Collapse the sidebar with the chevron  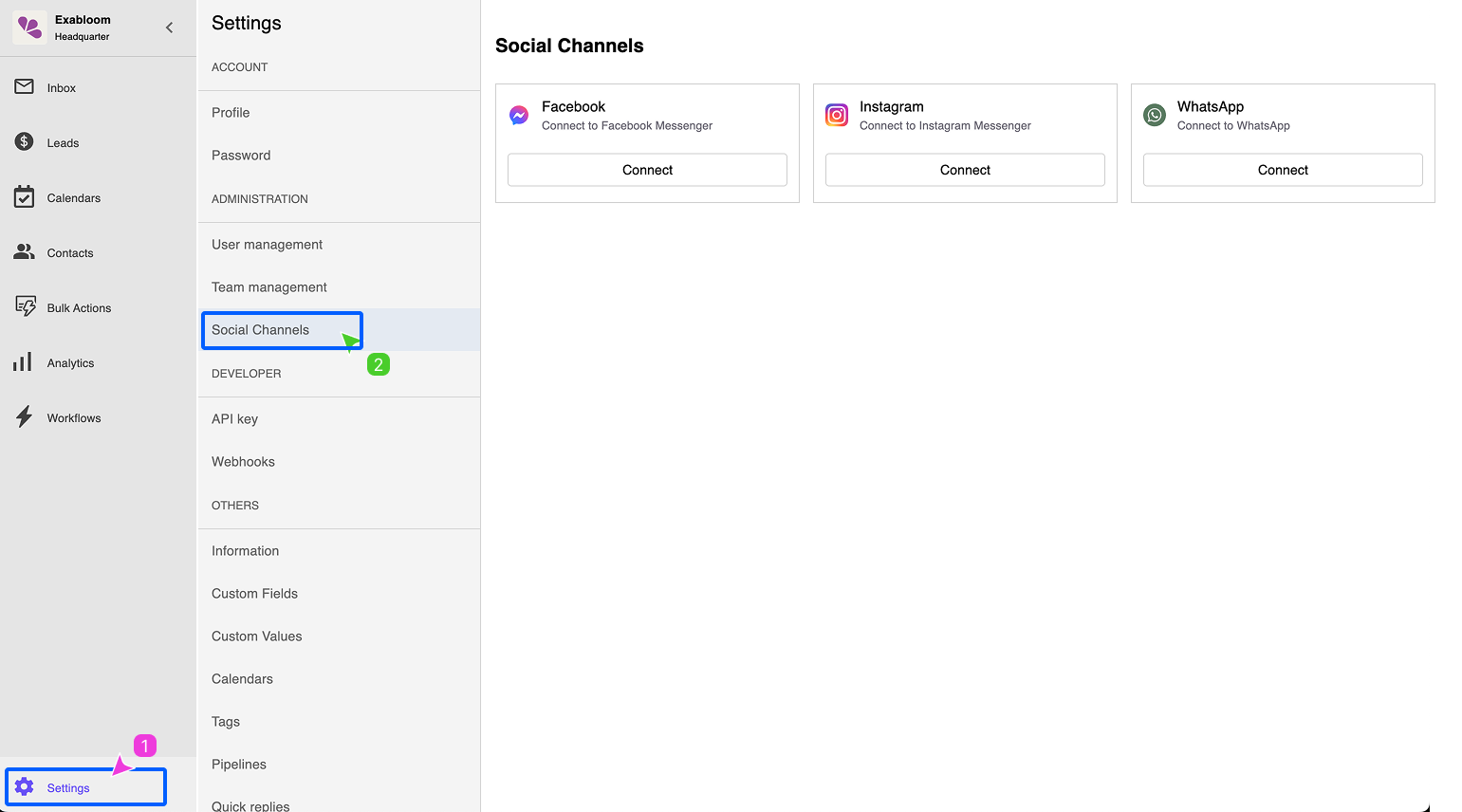[x=169, y=28]
